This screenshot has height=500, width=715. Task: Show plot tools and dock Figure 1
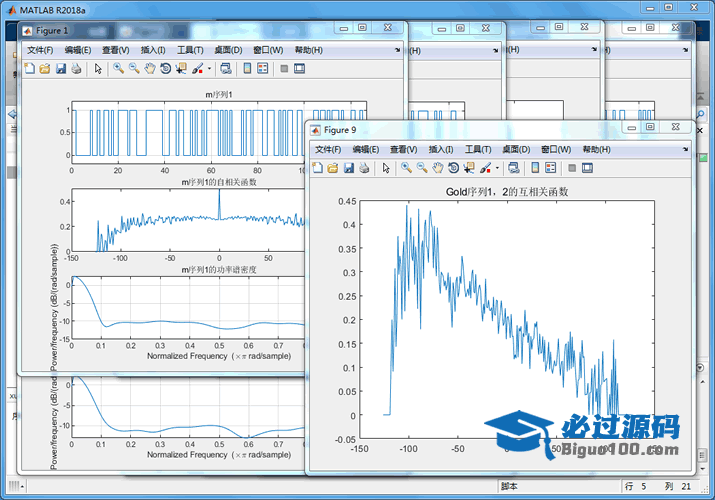[x=299, y=69]
